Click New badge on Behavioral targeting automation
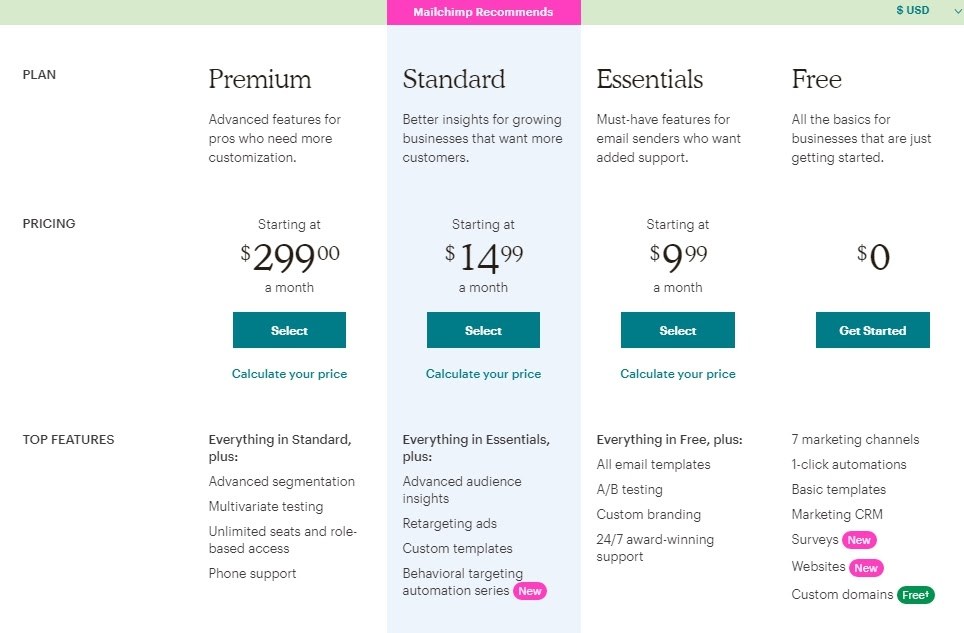Screen dimensions: 964x633 coord(529,591)
